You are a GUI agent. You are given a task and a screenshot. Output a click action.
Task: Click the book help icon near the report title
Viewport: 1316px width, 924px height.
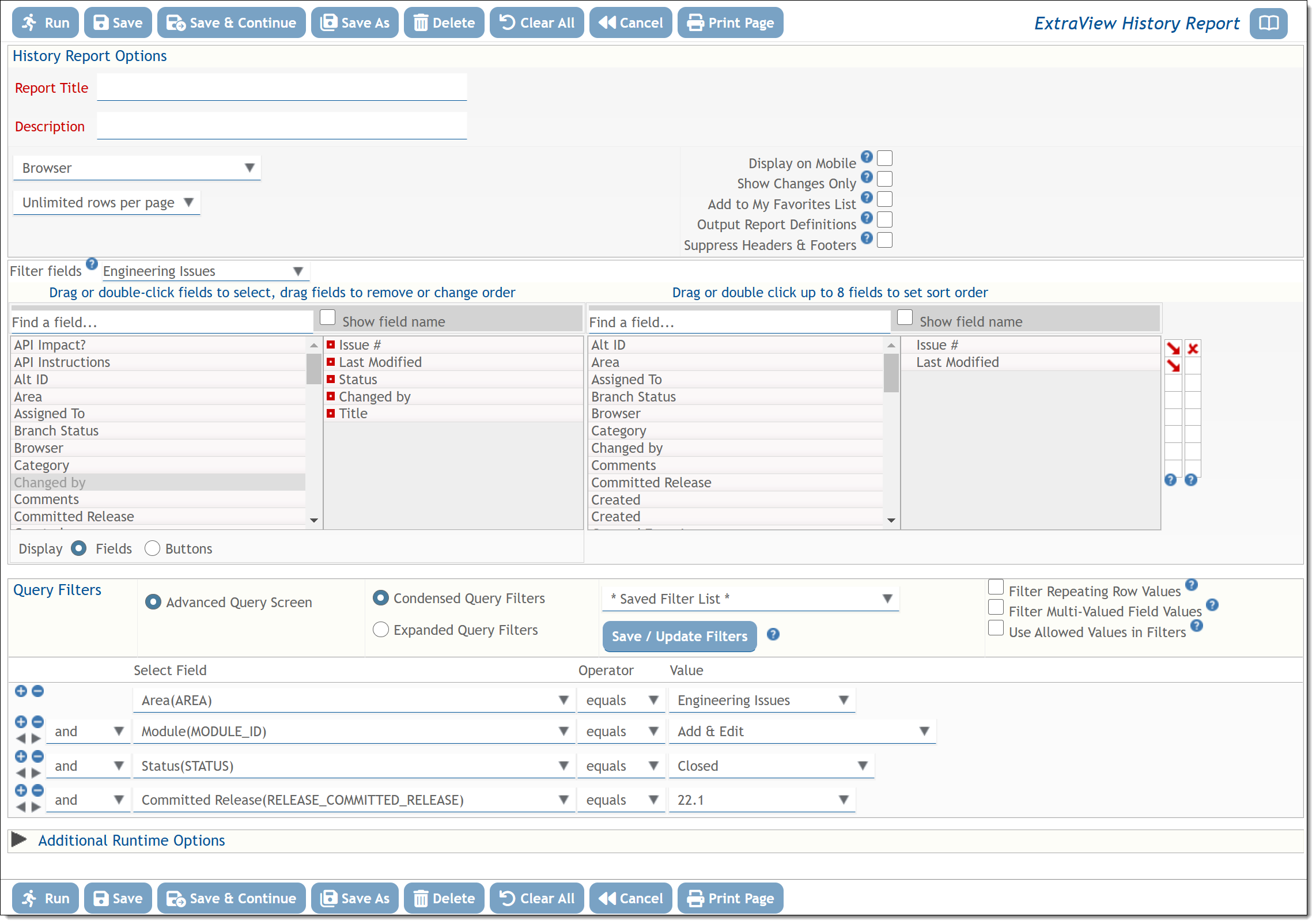[x=1268, y=24]
